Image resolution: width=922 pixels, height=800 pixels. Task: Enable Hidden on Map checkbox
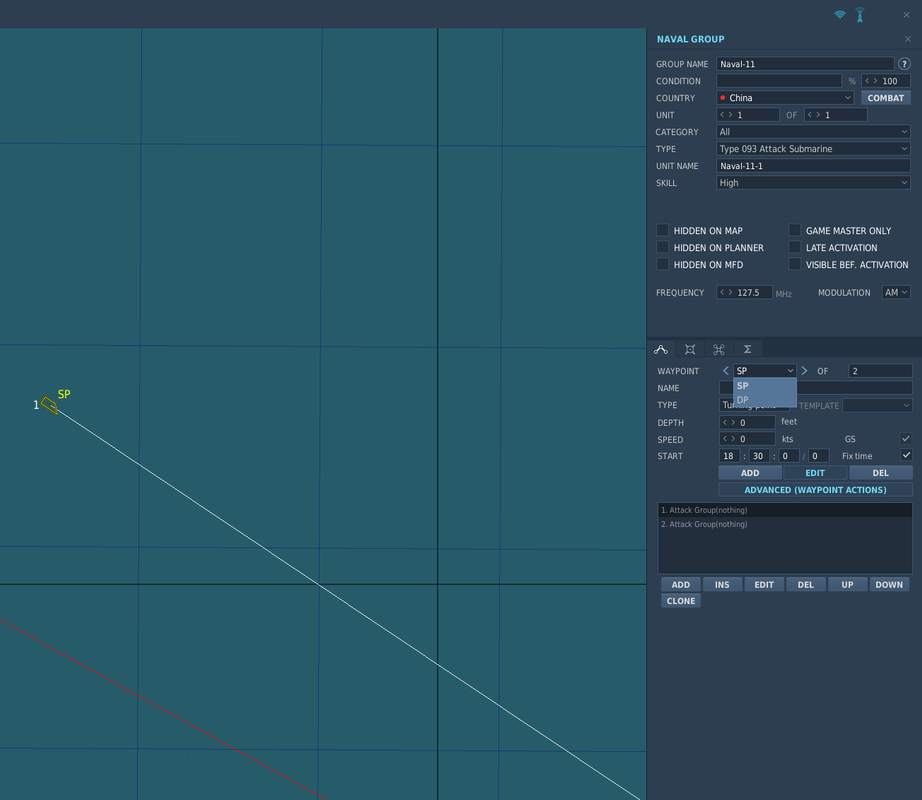click(x=663, y=230)
